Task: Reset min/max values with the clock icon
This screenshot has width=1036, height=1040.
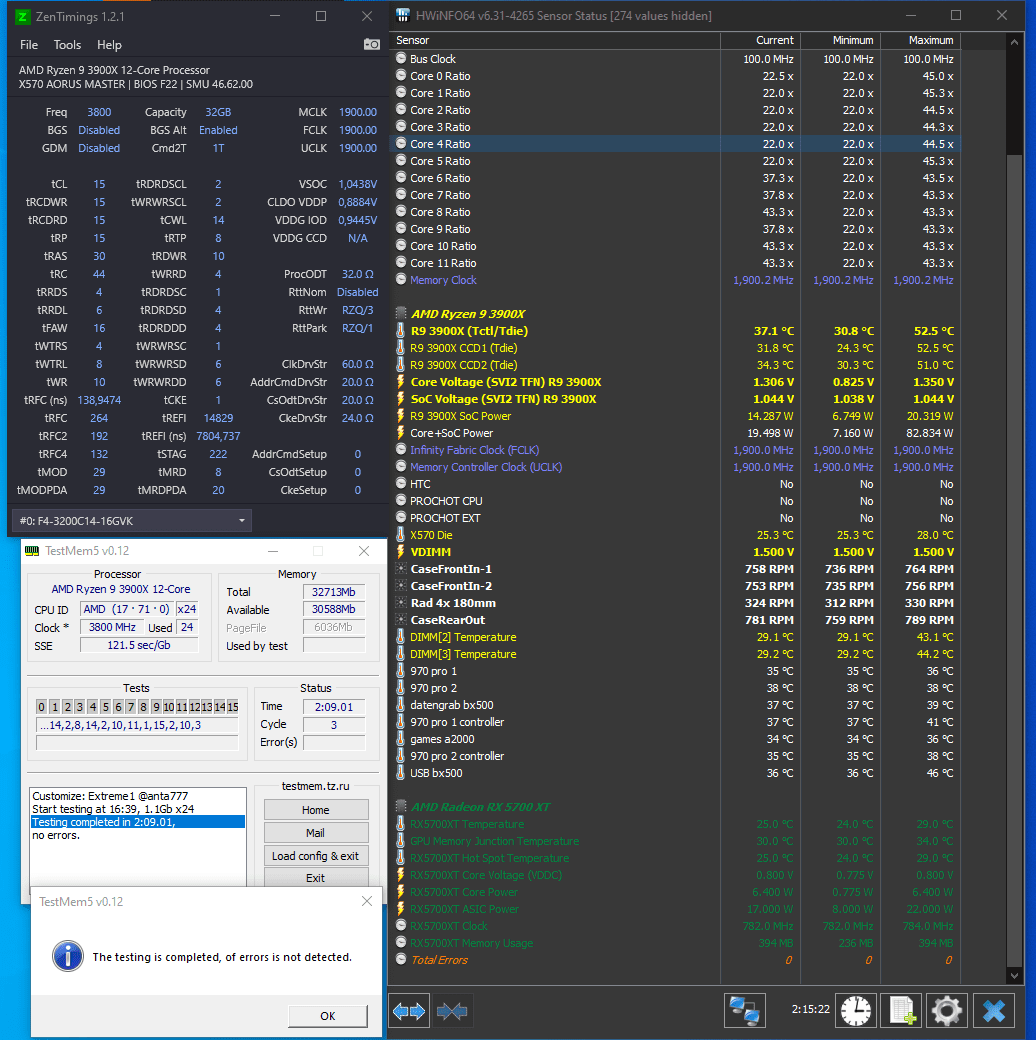Action: pyautogui.click(x=856, y=1011)
